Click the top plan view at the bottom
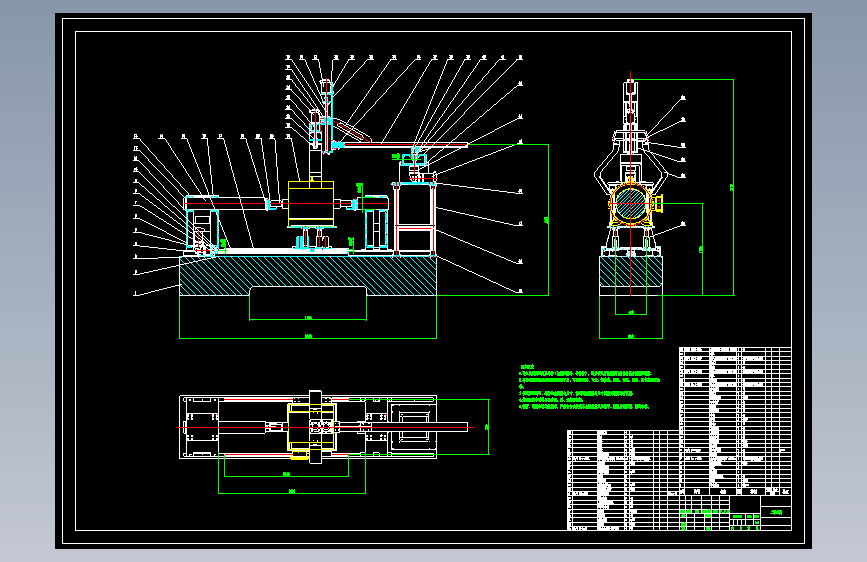 click(x=334, y=441)
